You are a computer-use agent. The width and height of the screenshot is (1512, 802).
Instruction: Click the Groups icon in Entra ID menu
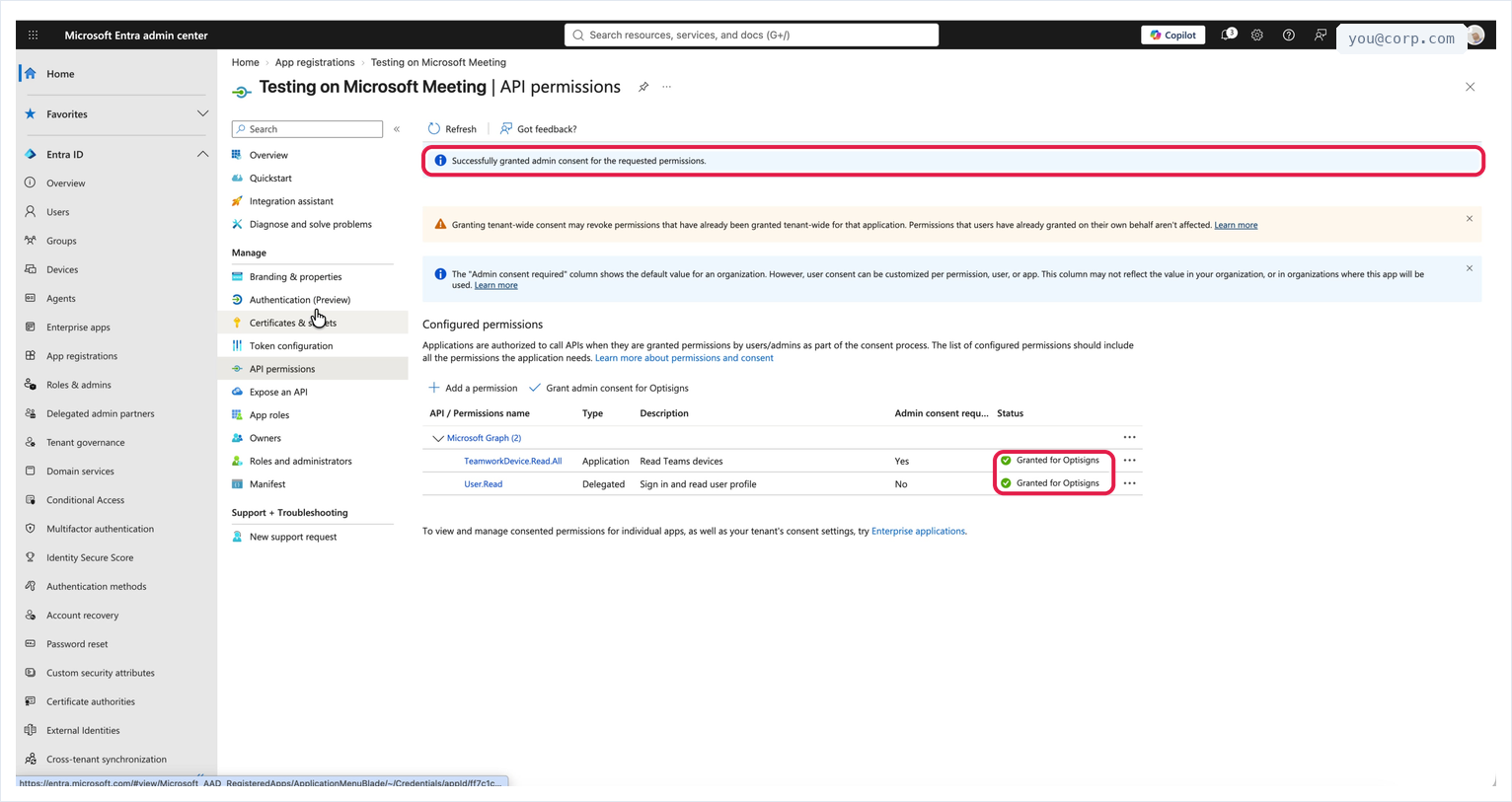(31, 240)
